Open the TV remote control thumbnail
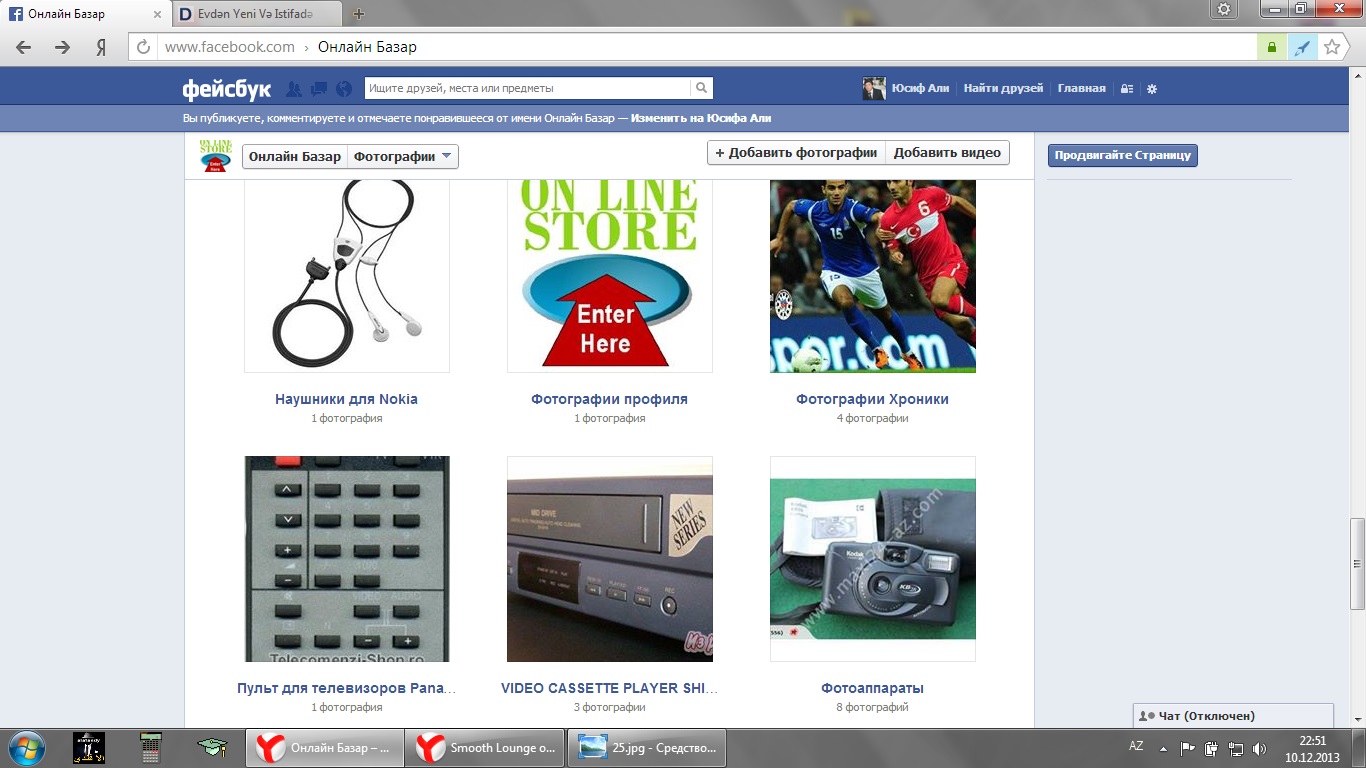The image size is (1366, 768). (x=347, y=559)
